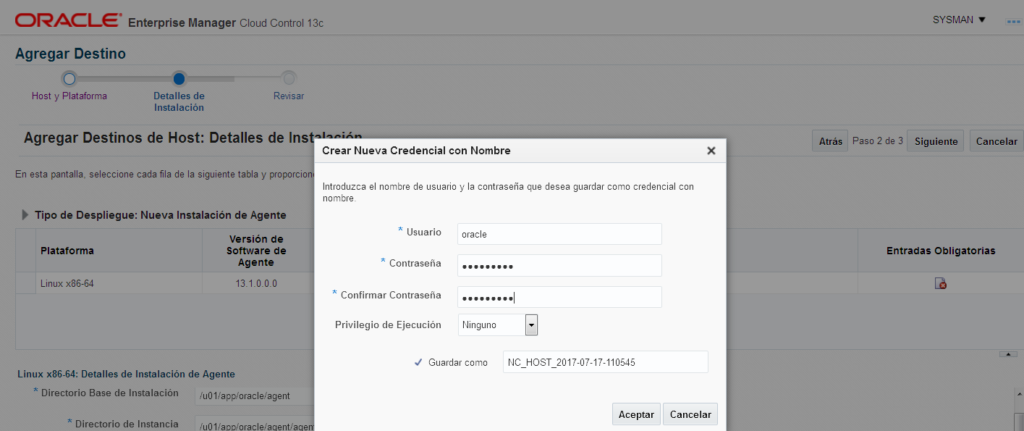Image resolution: width=1024 pixels, height=431 pixels.
Task: Click the Usuario input field
Action: click(559, 234)
